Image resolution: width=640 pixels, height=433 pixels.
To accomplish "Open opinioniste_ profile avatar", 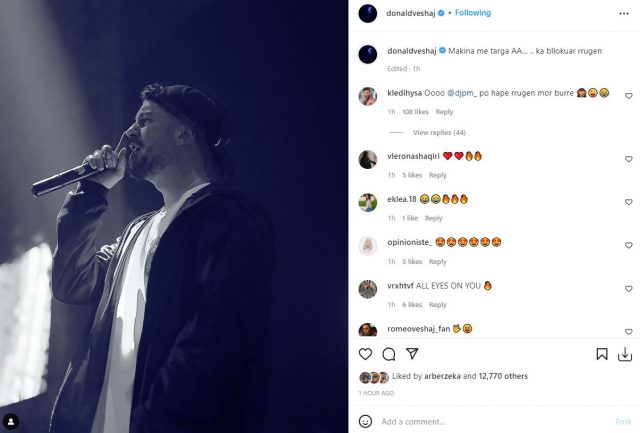I will (x=368, y=246).
